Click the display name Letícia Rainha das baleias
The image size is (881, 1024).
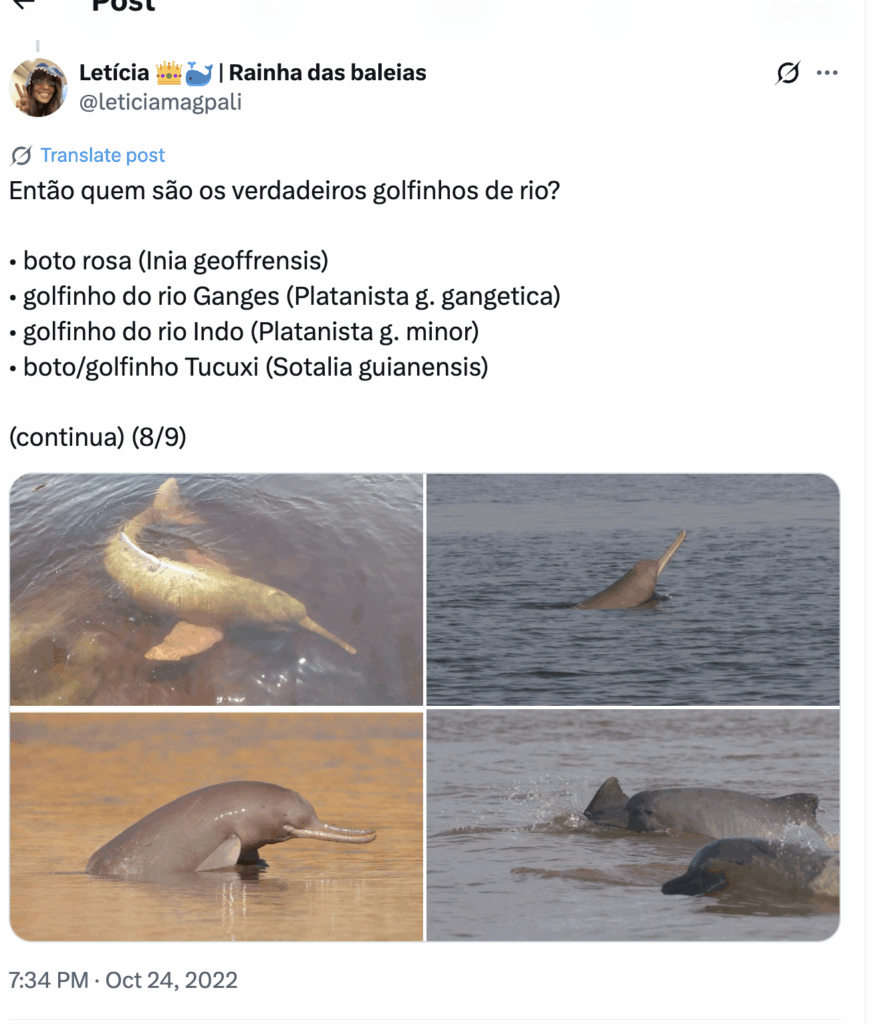point(253,72)
